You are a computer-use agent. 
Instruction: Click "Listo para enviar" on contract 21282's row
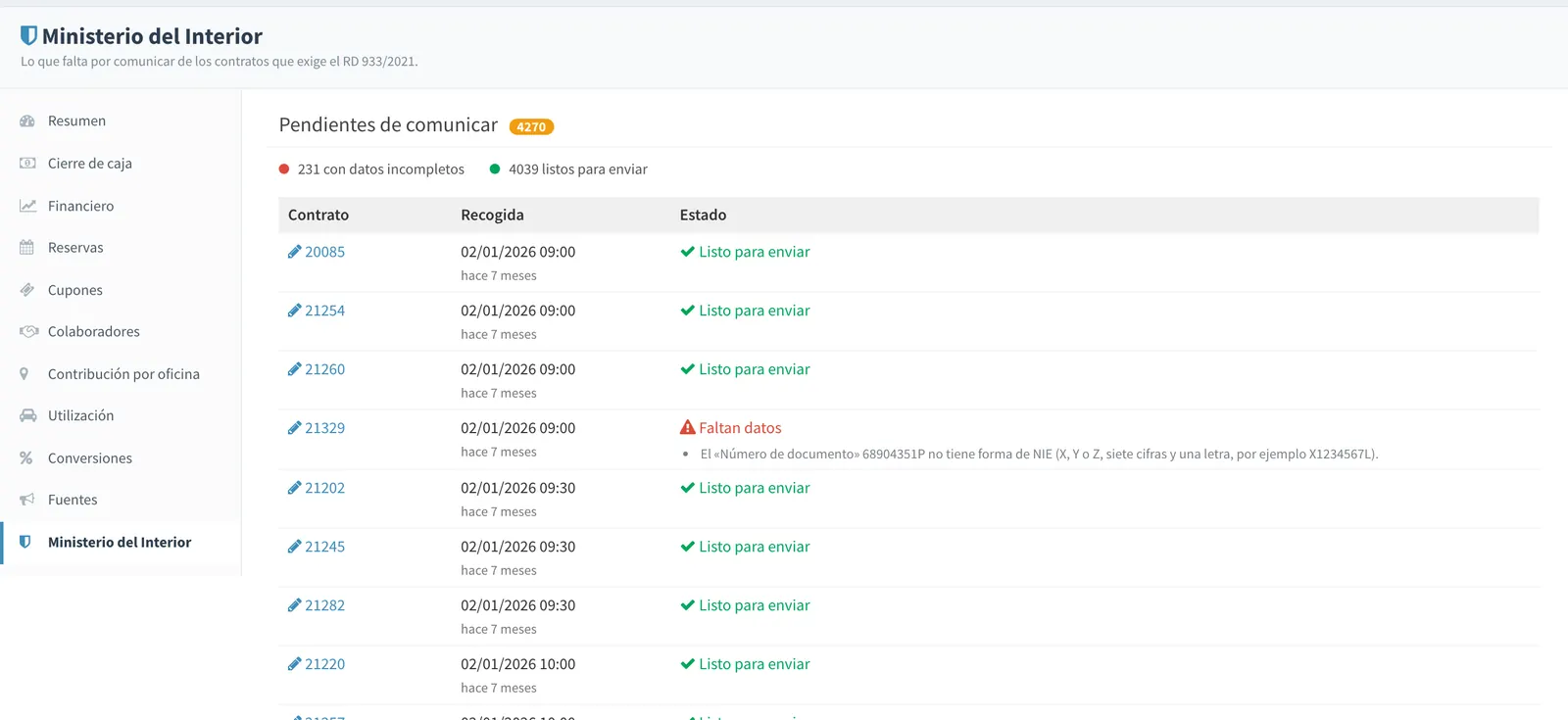[x=755, y=605]
